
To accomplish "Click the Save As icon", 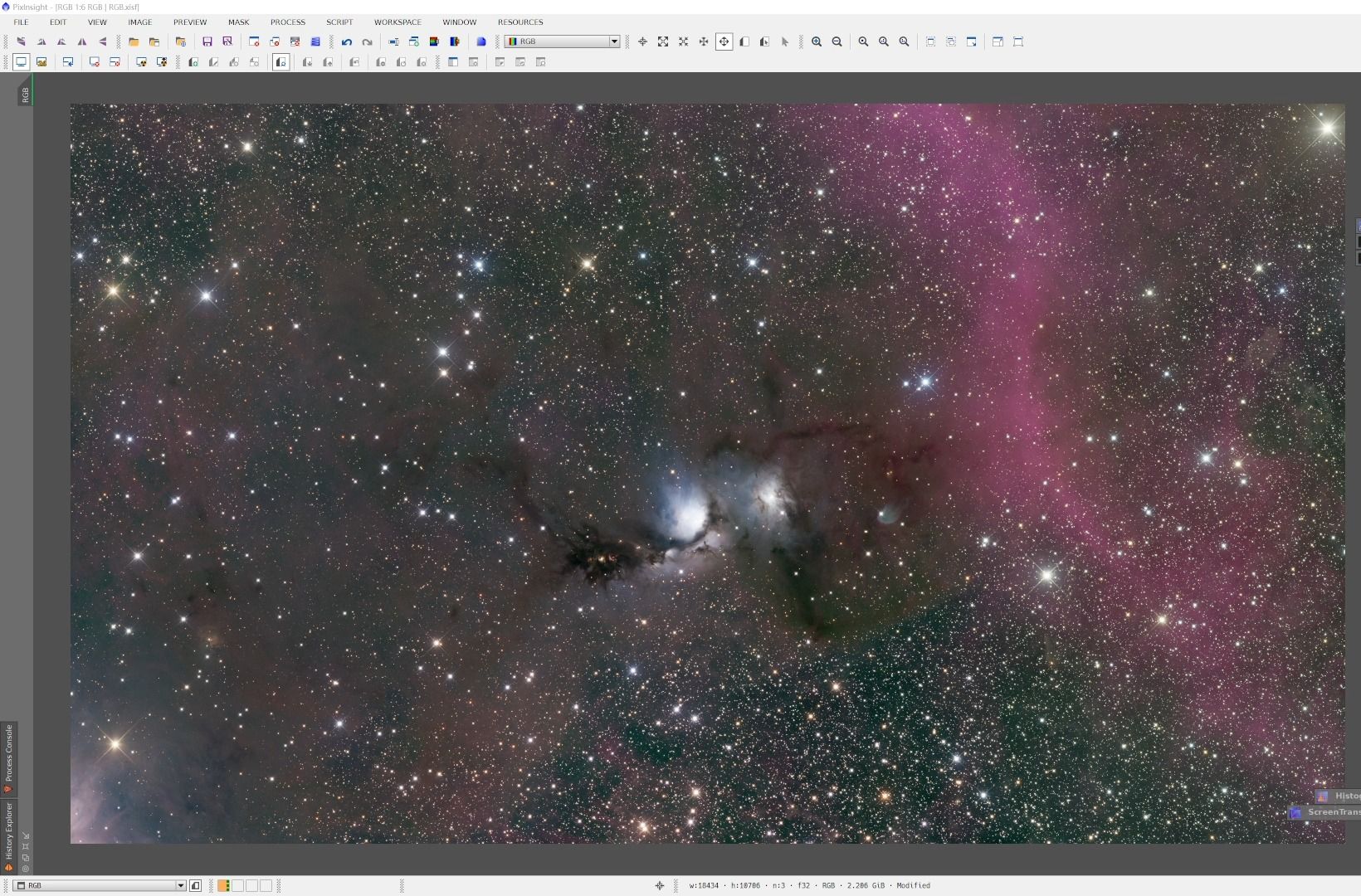I will 227,41.
